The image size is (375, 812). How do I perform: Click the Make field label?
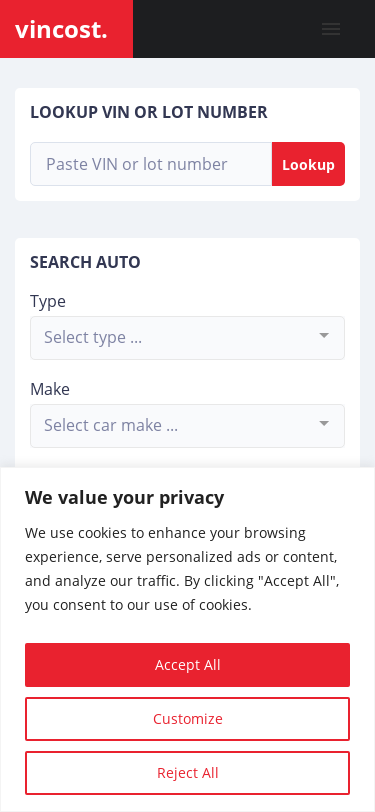pyautogui.click(x=50, y=389)
